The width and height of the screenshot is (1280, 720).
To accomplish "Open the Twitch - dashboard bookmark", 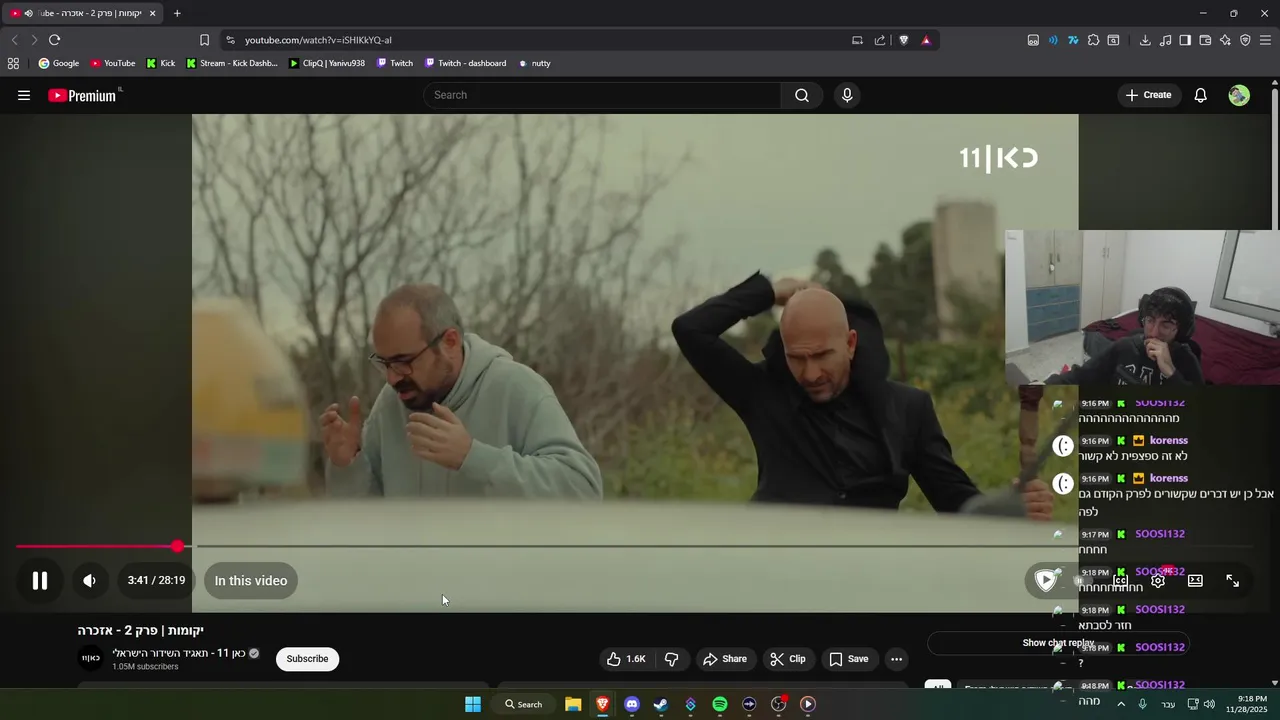I will coord(465,63).
